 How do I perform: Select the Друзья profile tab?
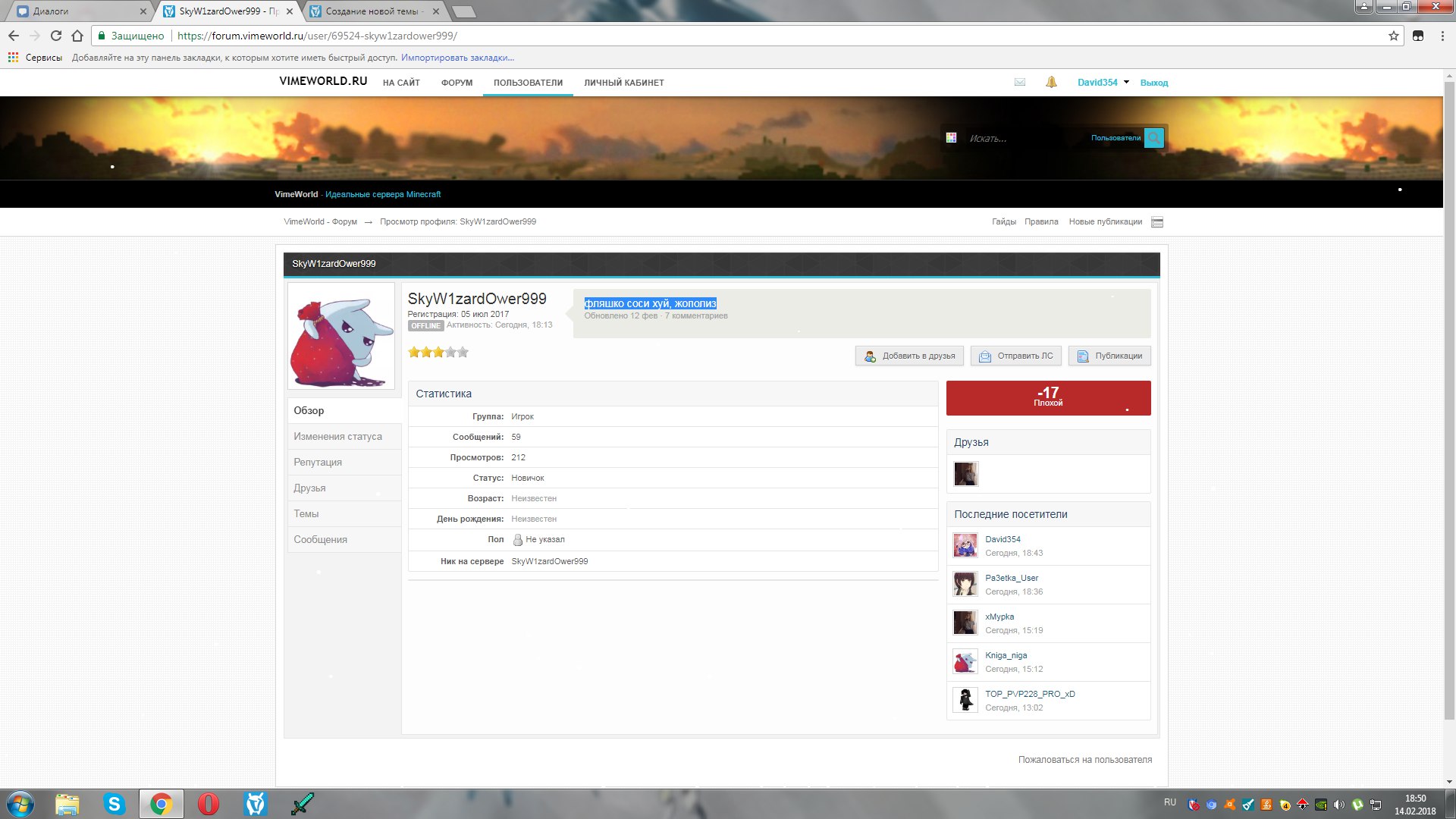[x=344, y=488]
